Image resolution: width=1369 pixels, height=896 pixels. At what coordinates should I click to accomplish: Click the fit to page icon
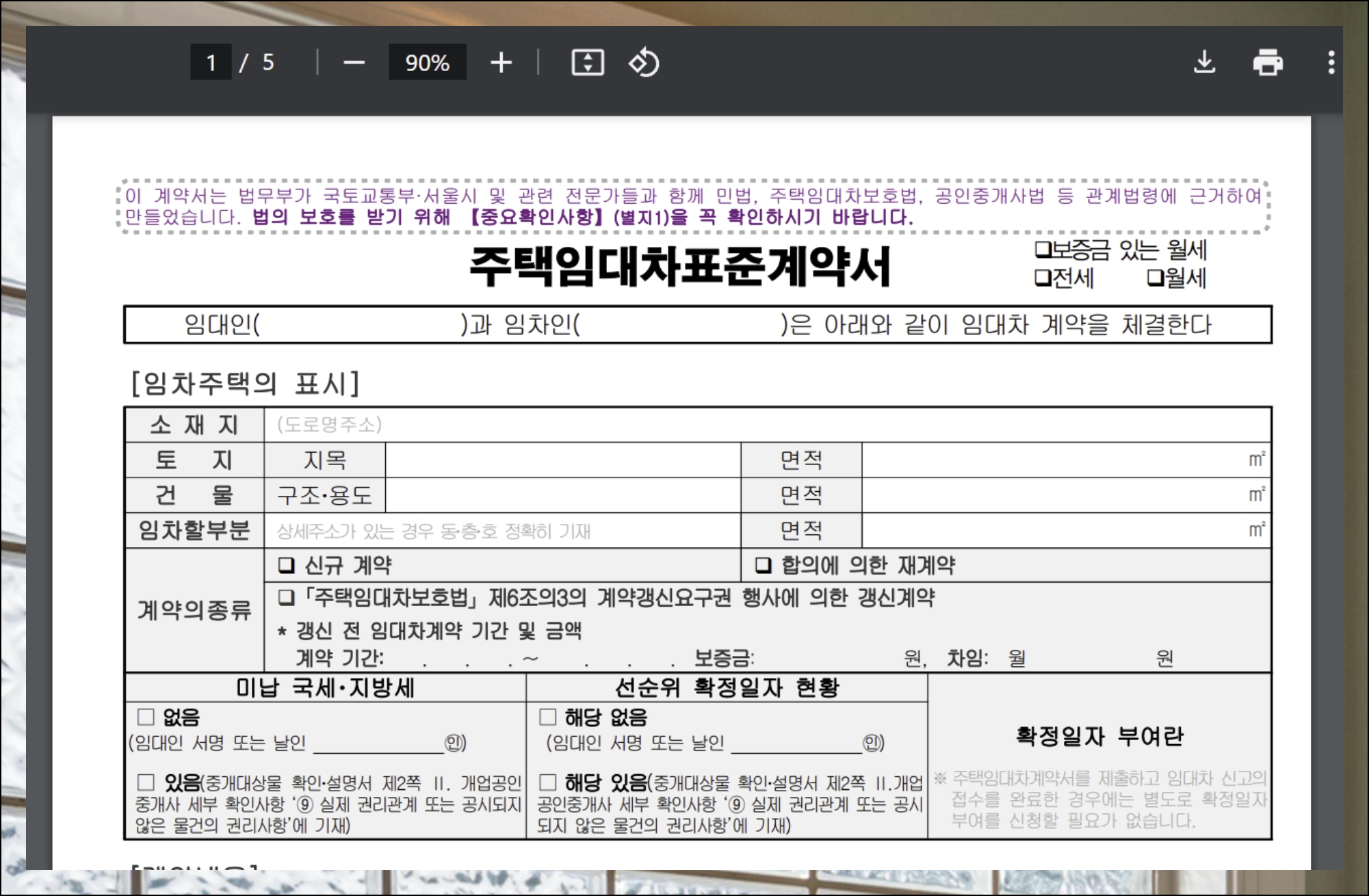coord(588,63)
